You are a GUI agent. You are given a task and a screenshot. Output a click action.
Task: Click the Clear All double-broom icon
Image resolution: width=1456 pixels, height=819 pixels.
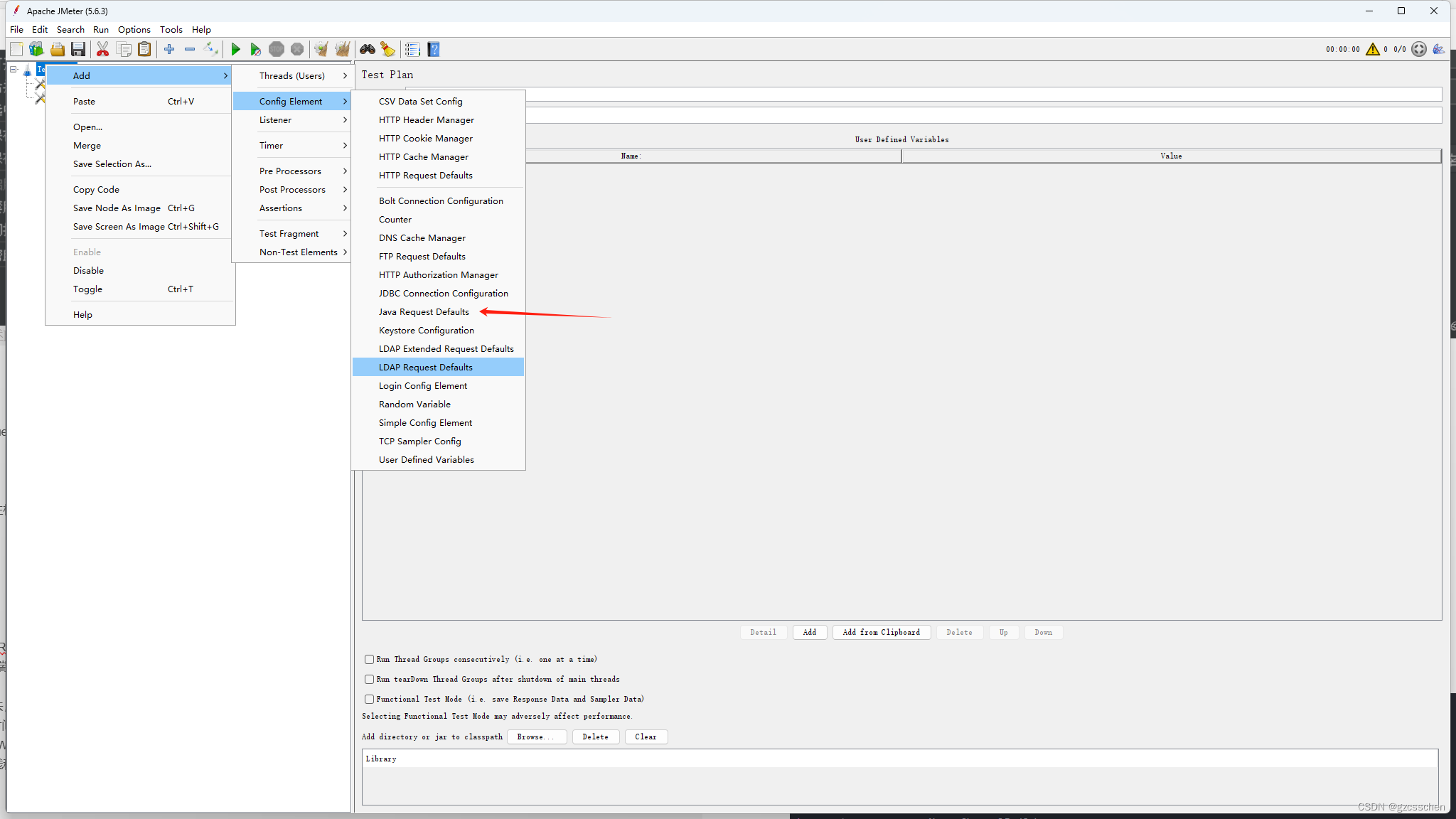[343, 49]
